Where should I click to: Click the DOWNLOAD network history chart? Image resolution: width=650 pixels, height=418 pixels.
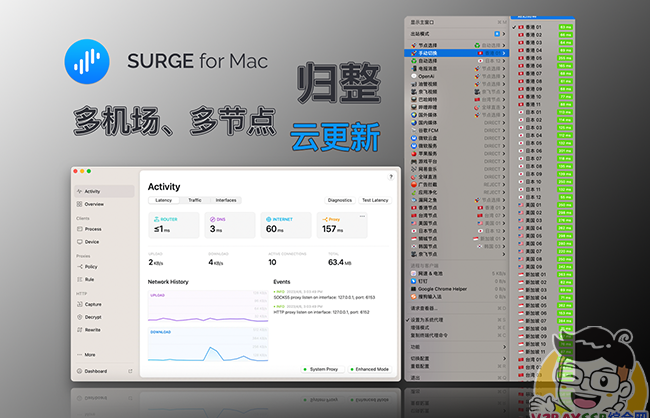pyautogui.click(x=208, y=345)
